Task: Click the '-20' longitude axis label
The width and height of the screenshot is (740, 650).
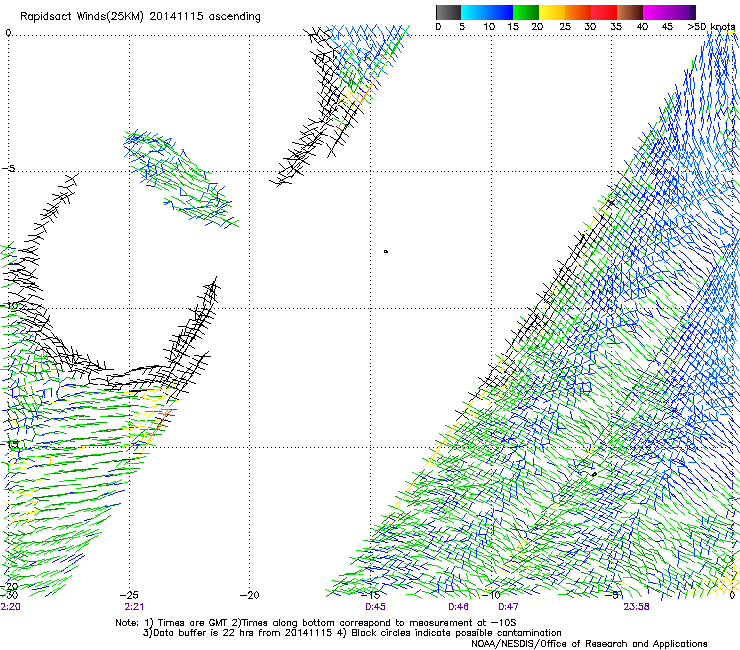Action: click(250, 595)
